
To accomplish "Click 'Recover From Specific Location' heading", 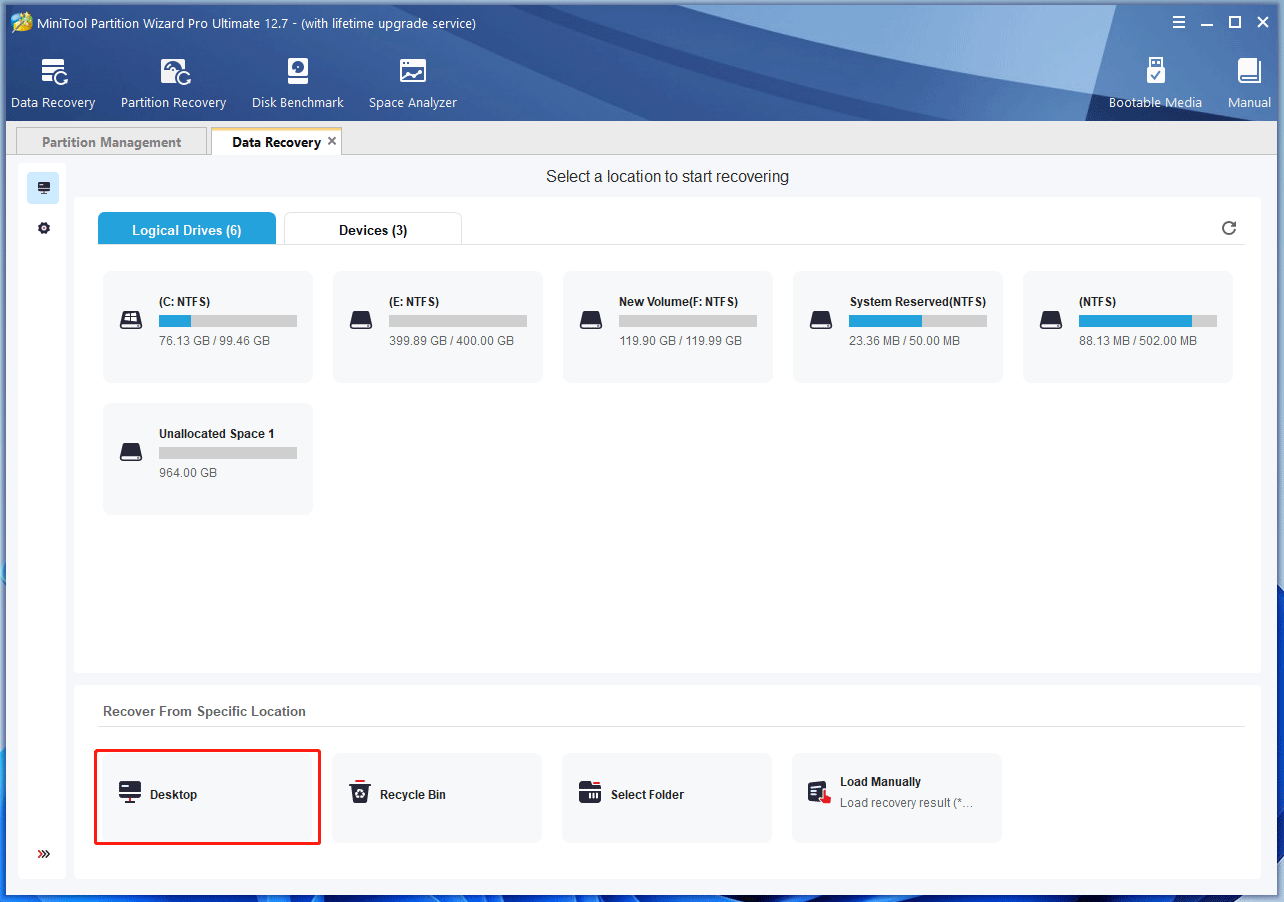I will coord(204,711).
